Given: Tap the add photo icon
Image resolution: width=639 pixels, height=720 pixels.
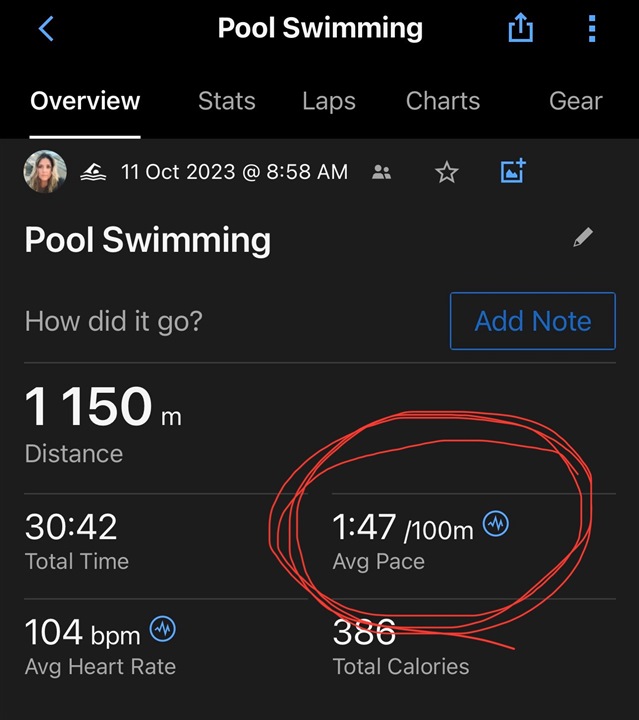Looking at the screenshot, I should pos(513,171).
